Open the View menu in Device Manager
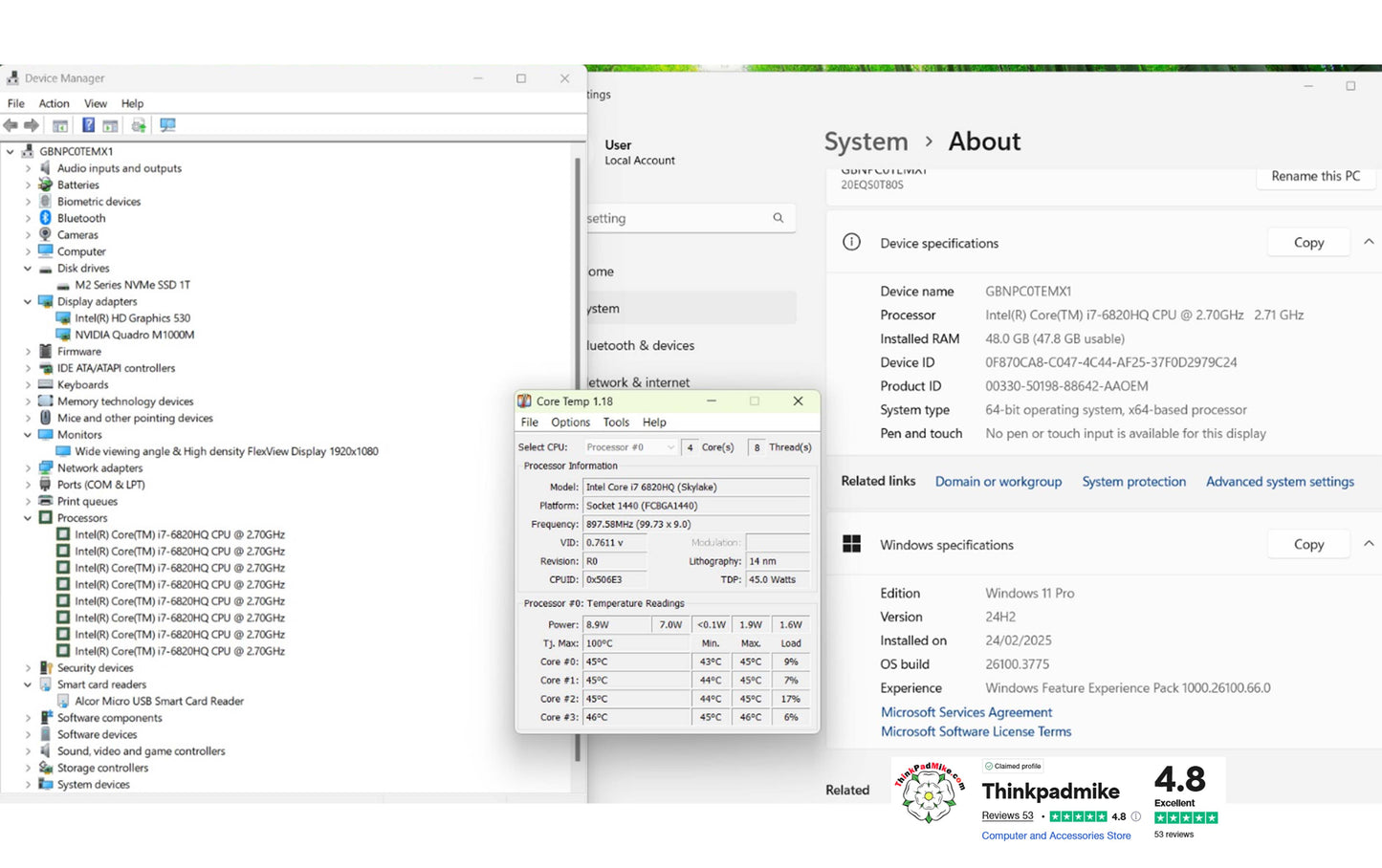The image size is (1382, 868). [96, 103]
